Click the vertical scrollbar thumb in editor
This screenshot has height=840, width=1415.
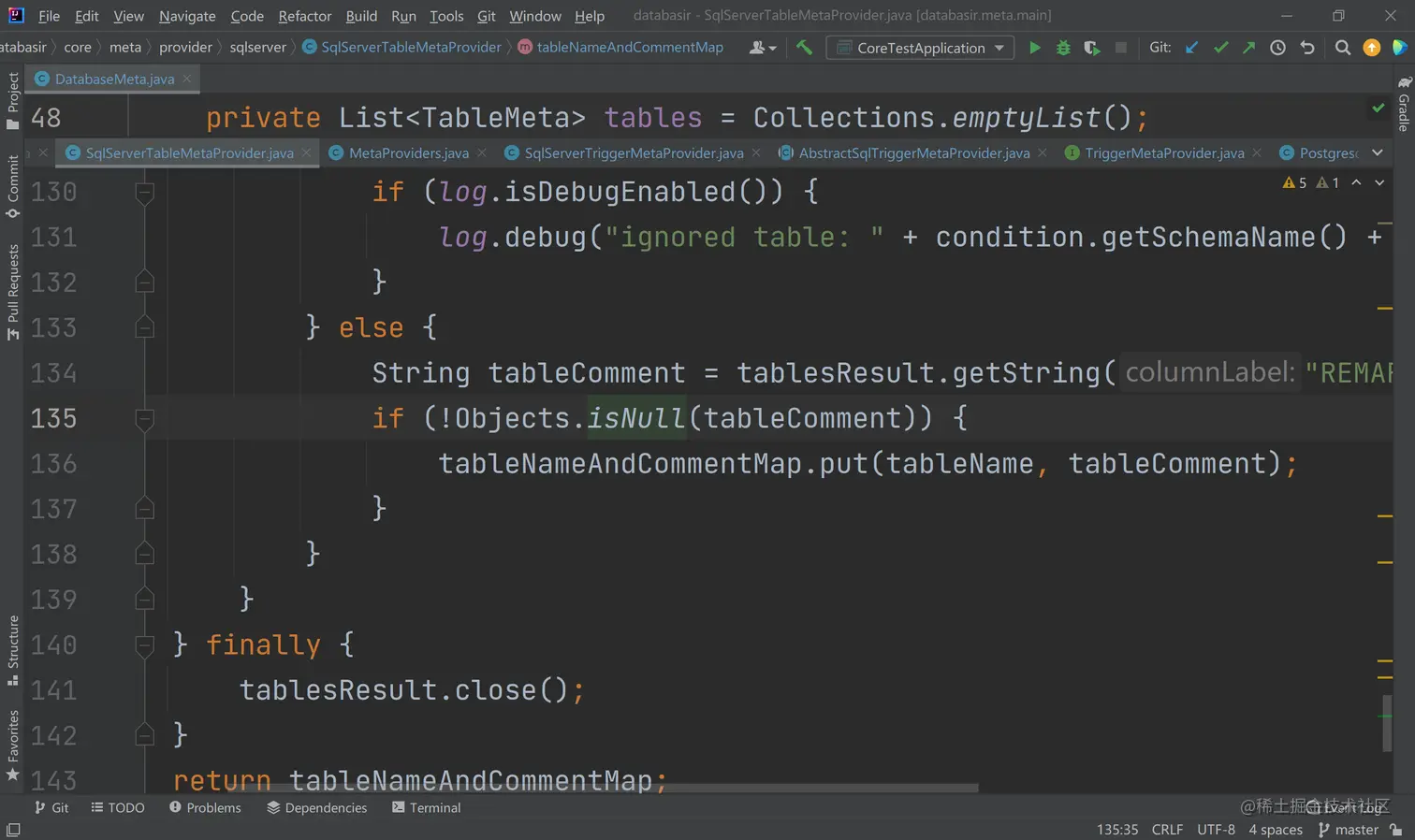coord(1387,722)
